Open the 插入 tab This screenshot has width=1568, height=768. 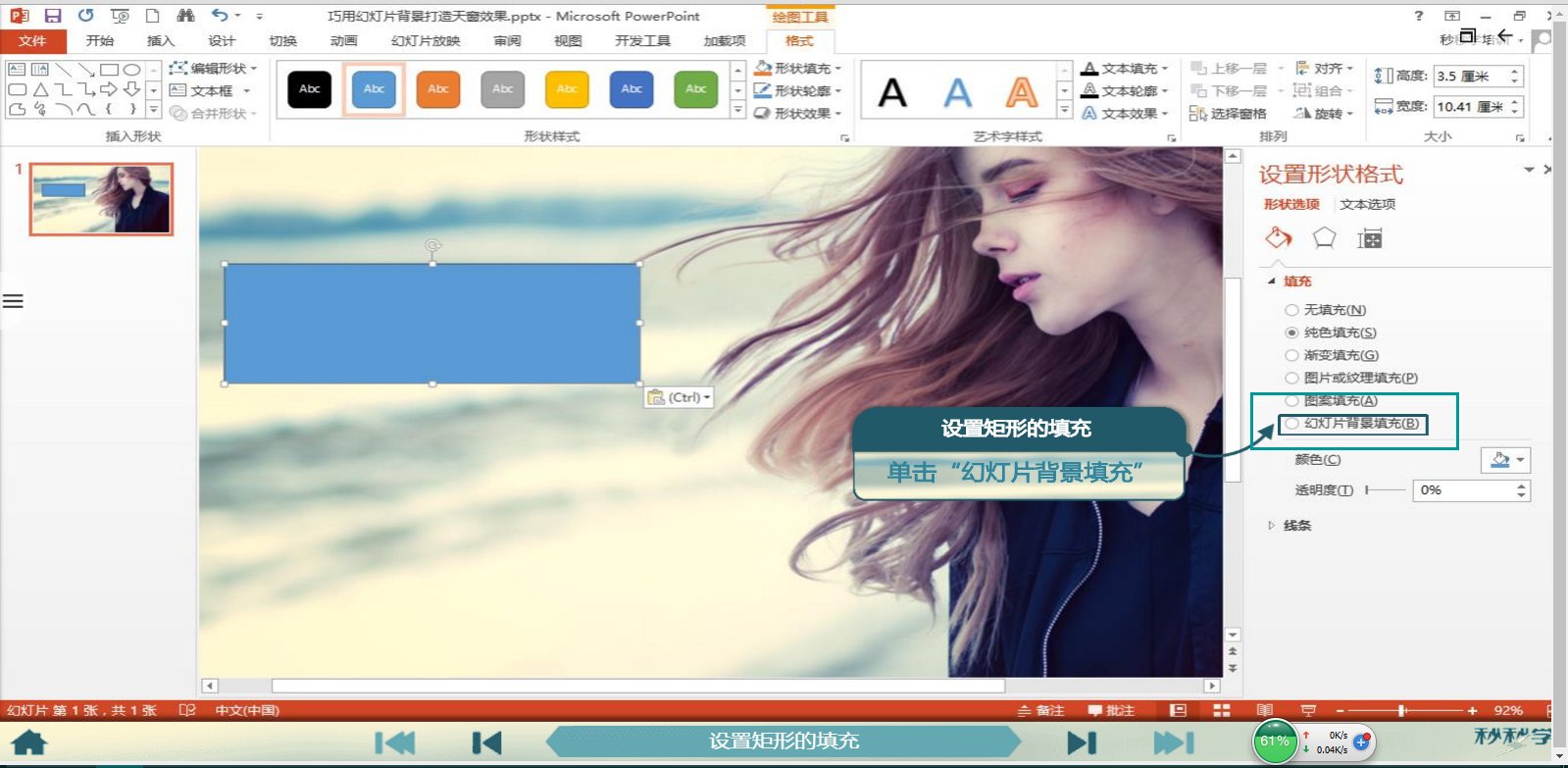(160, 41)
